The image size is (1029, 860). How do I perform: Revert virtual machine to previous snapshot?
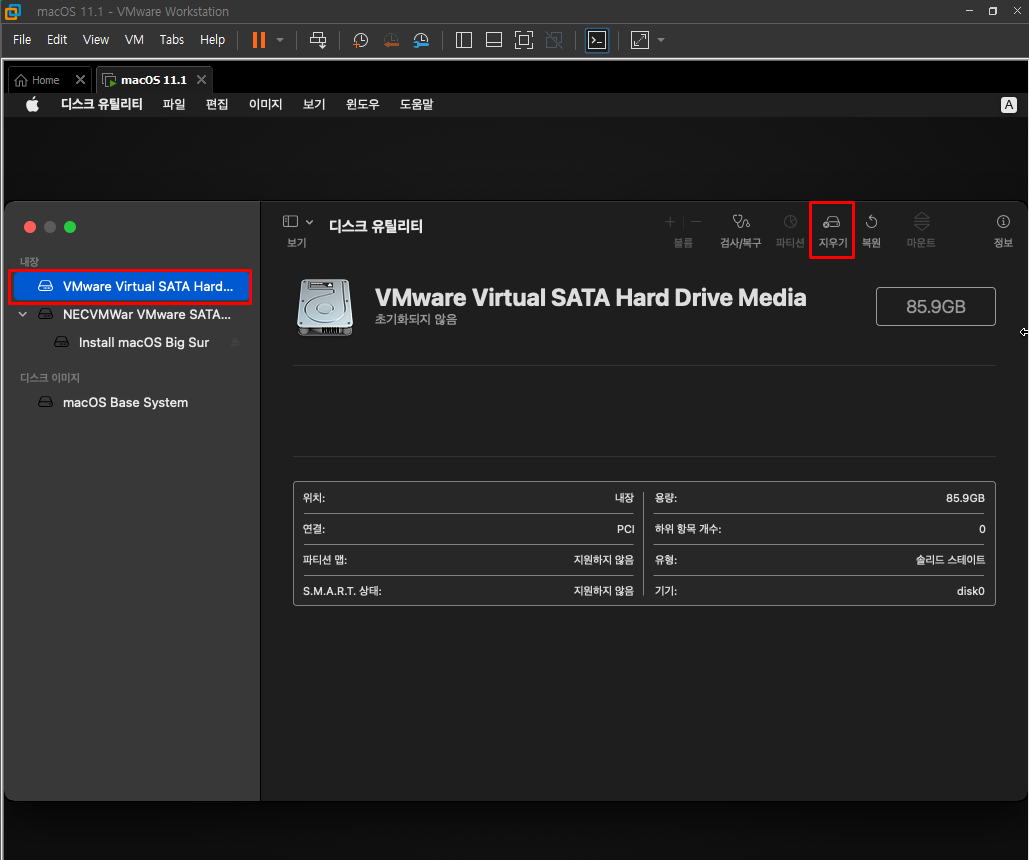[x=391, y=40]
